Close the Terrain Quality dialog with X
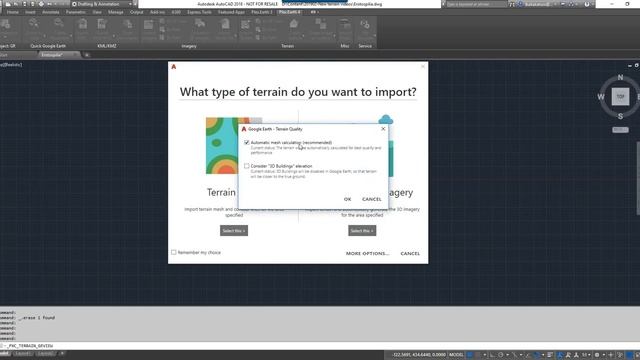 coord(383,129)
